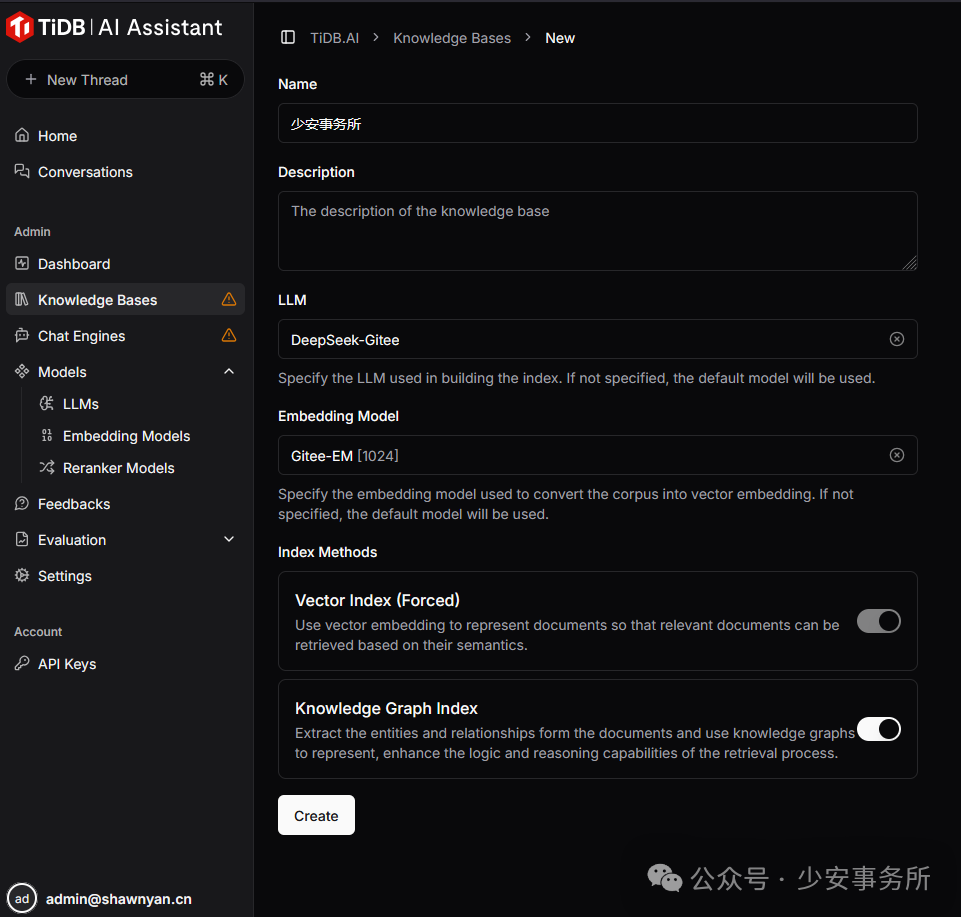Screen dimensions: 961x917
Task: Click the Chat Engines warning triangle
Action: [229, 335]
